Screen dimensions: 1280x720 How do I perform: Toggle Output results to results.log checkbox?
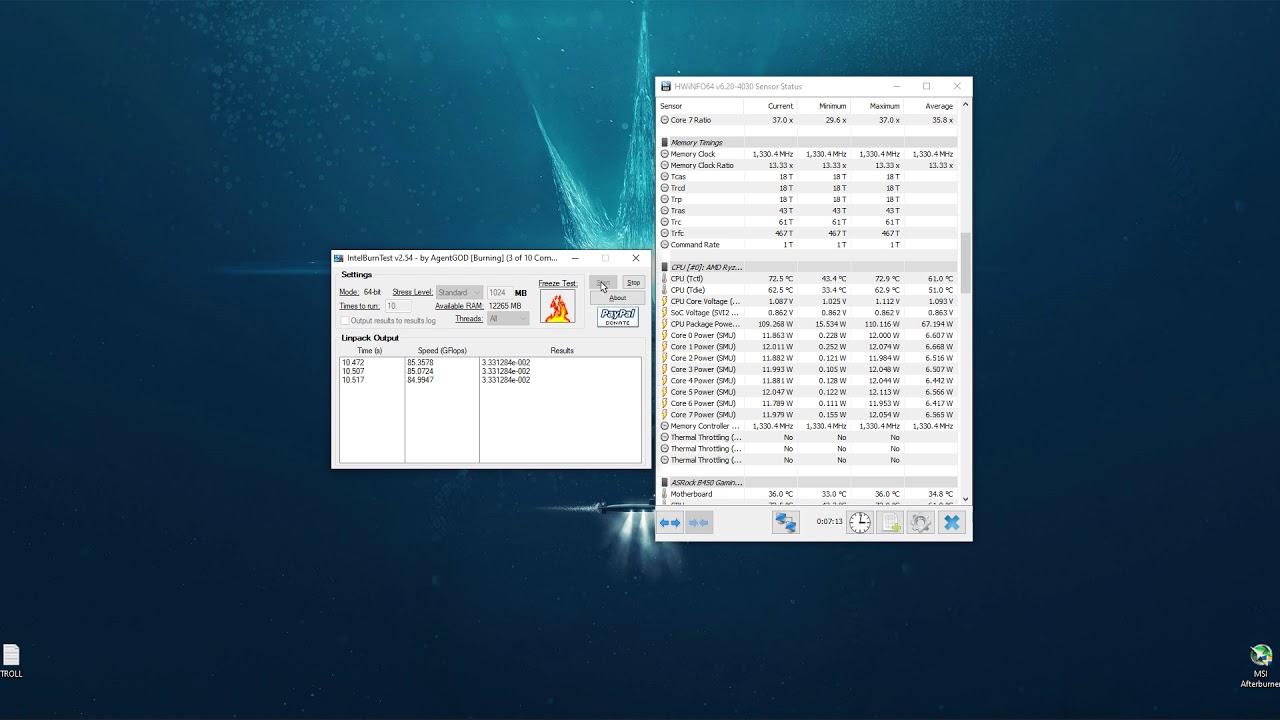[345, 321]
